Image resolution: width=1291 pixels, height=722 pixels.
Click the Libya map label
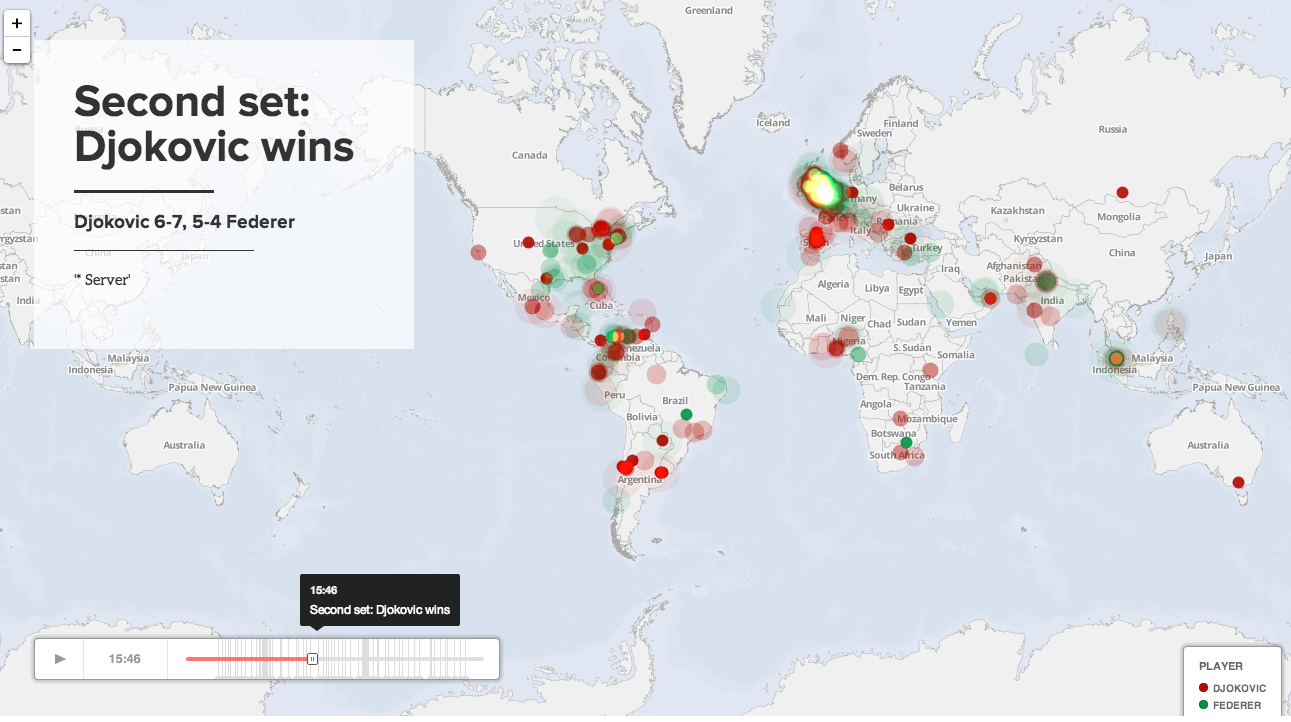[877, 288]
